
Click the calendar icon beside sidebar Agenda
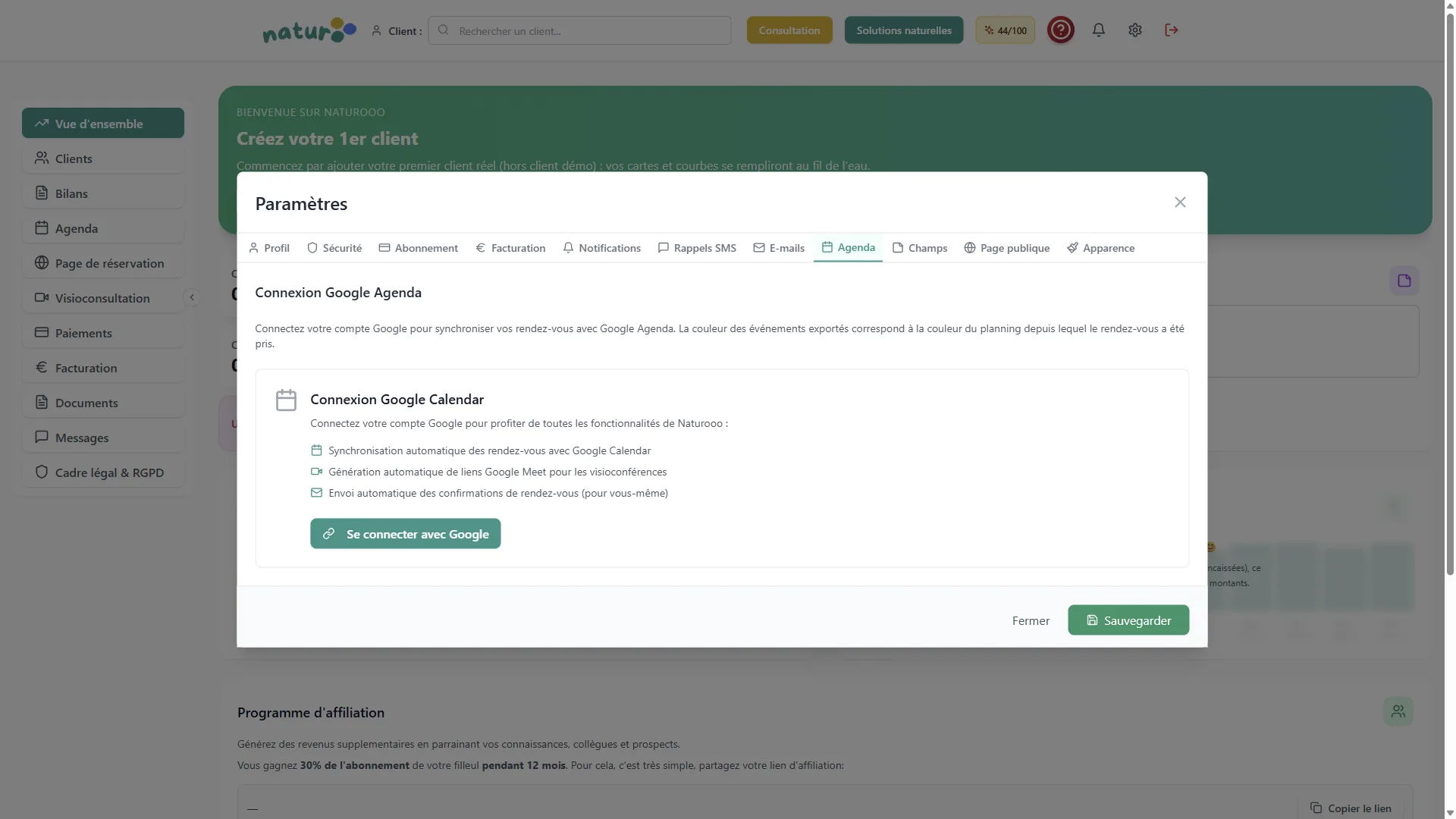[42, 227]
